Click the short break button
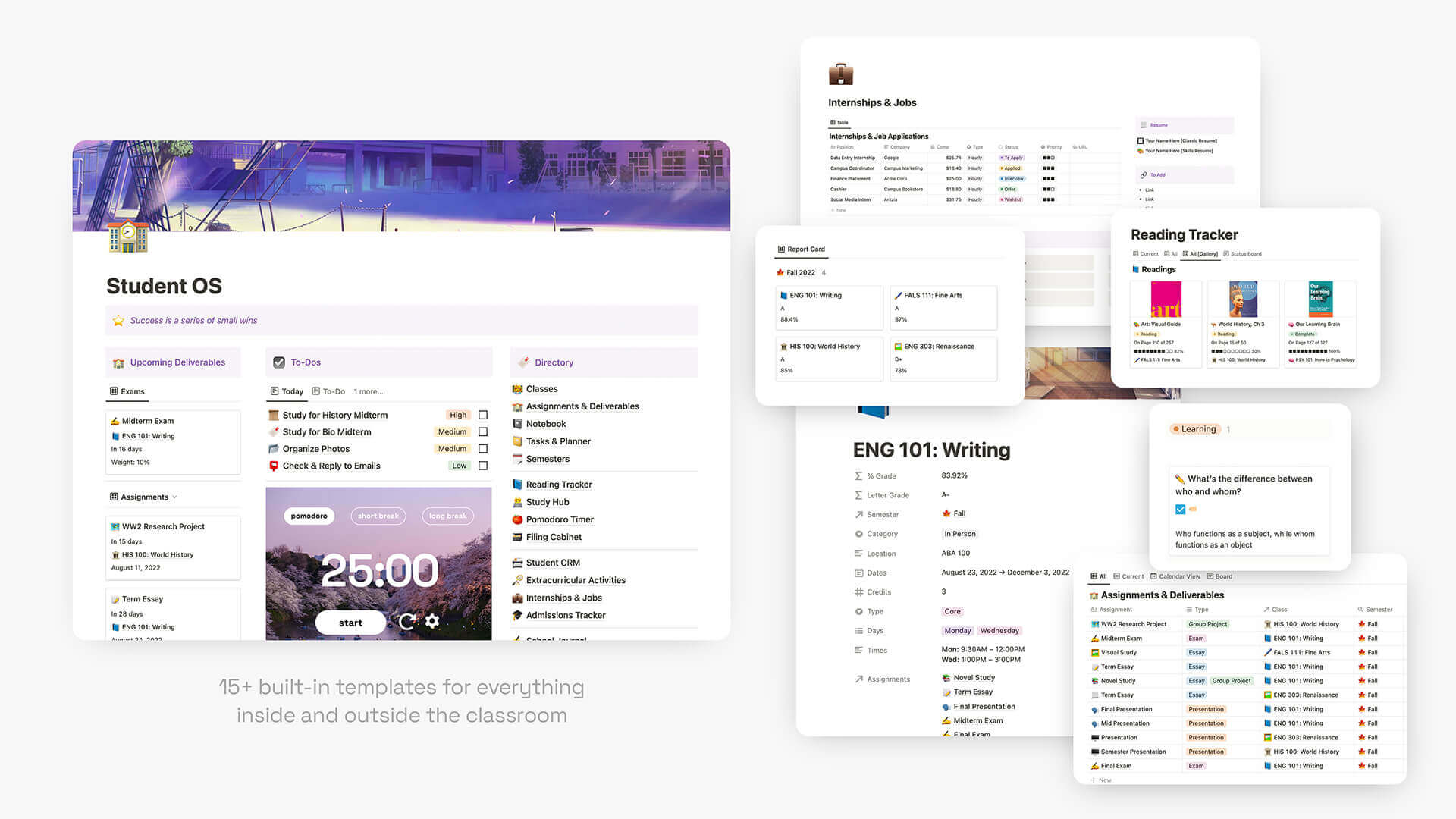 coord(379,515)
